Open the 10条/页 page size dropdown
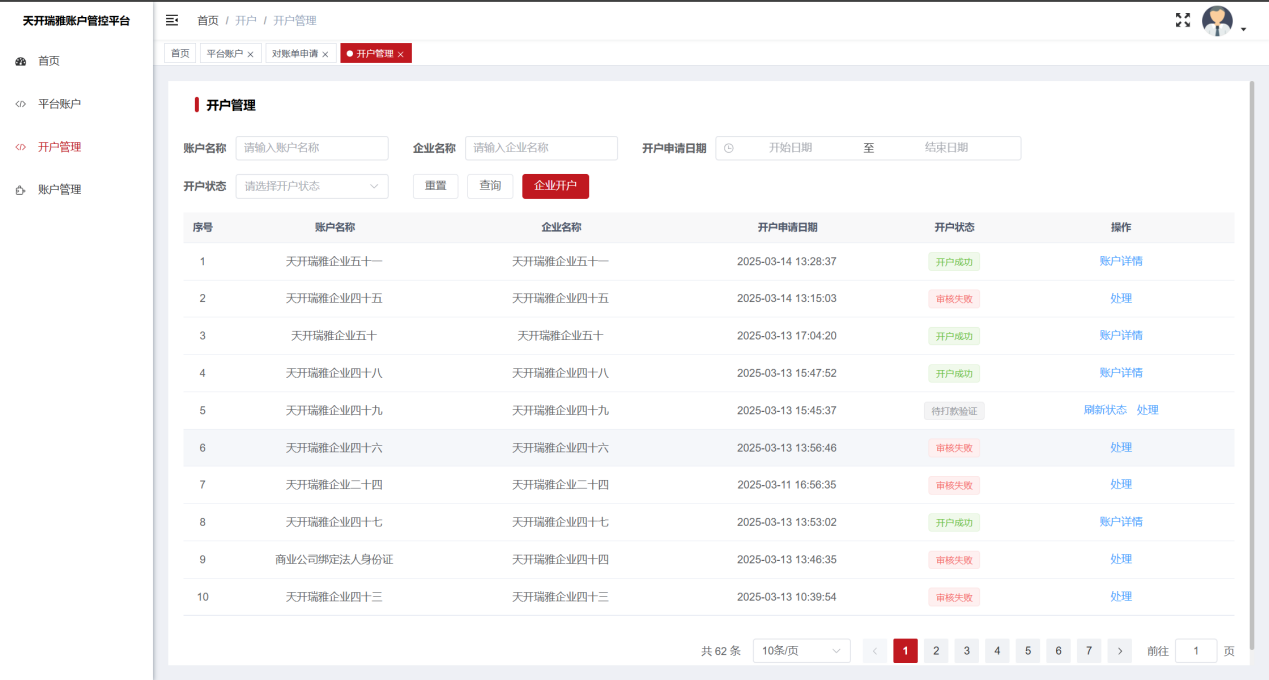1269x680 pixels. pos(801,651)
